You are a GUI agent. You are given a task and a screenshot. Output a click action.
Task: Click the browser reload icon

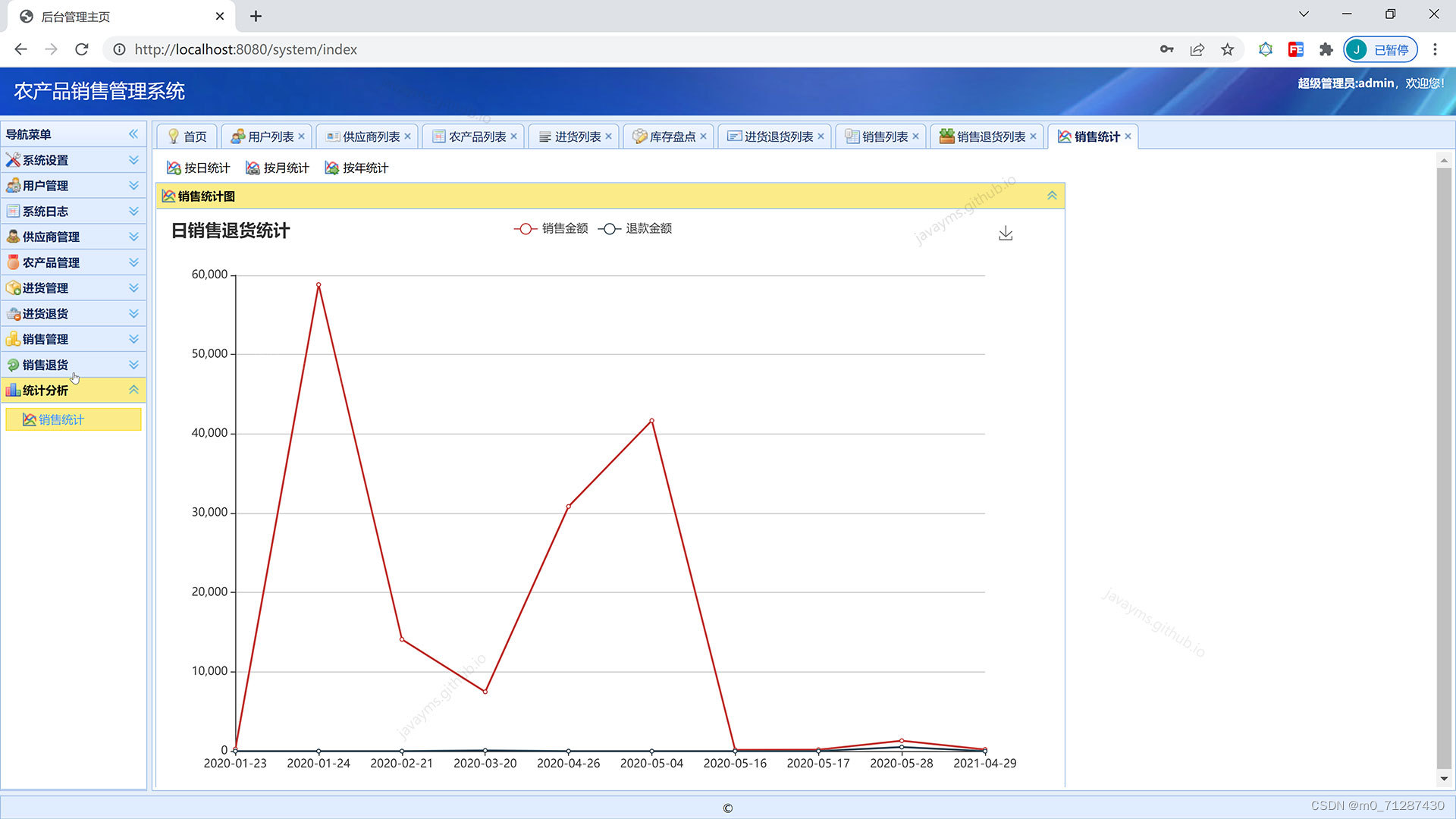click(82, 50)
